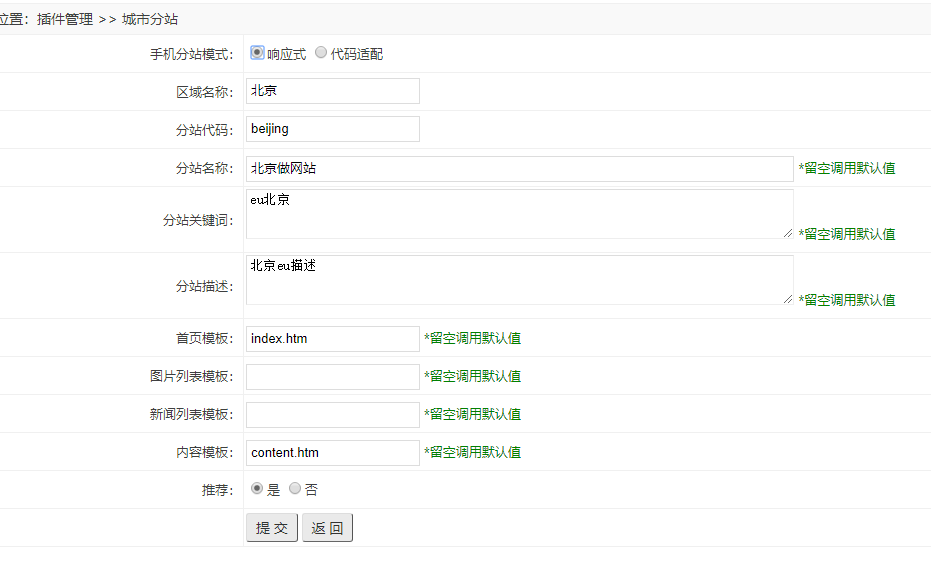Select the 响应式 radio button
This screenshot has width=931, height=577.
[257, 53]
